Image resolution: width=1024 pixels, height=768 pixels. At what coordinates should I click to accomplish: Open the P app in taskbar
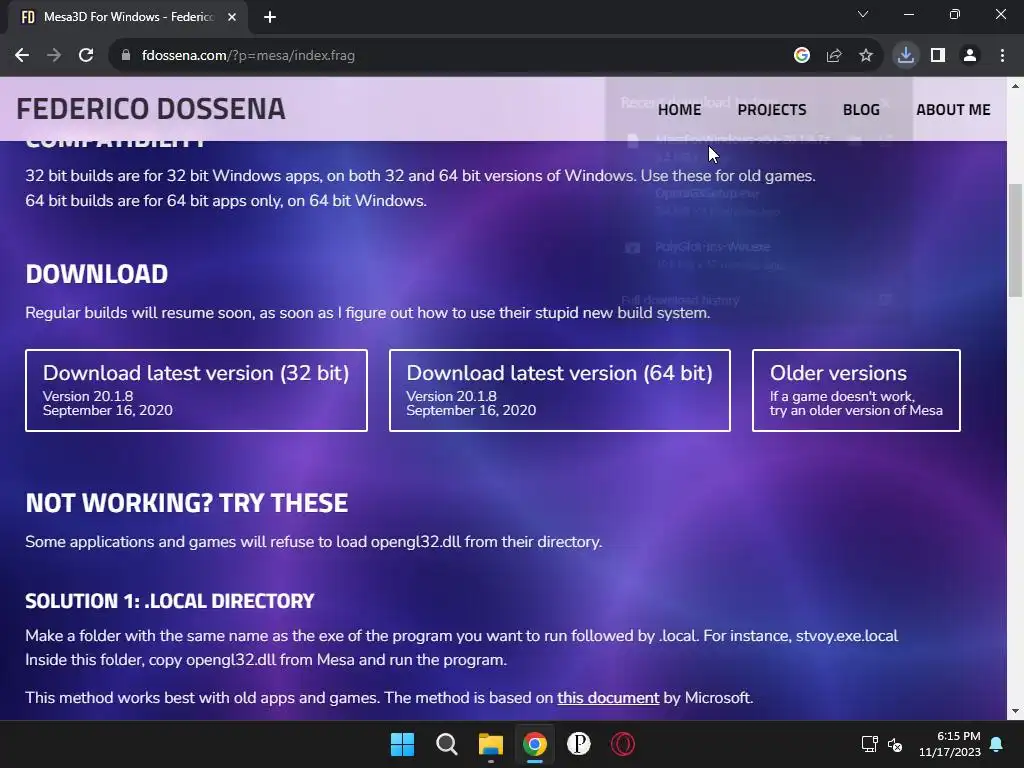[579, 744]
